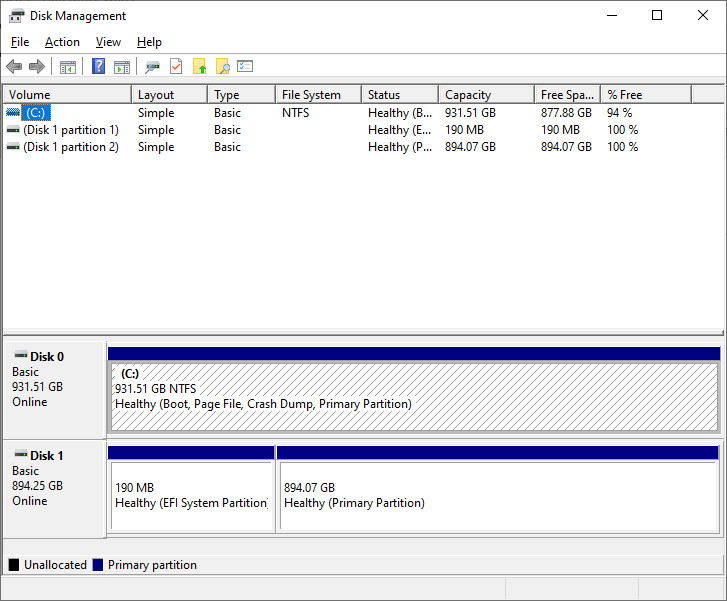Toggle Show/Hide Console Tree toolbar icon
Screen dimensions: 727x601
click(68, 67)
